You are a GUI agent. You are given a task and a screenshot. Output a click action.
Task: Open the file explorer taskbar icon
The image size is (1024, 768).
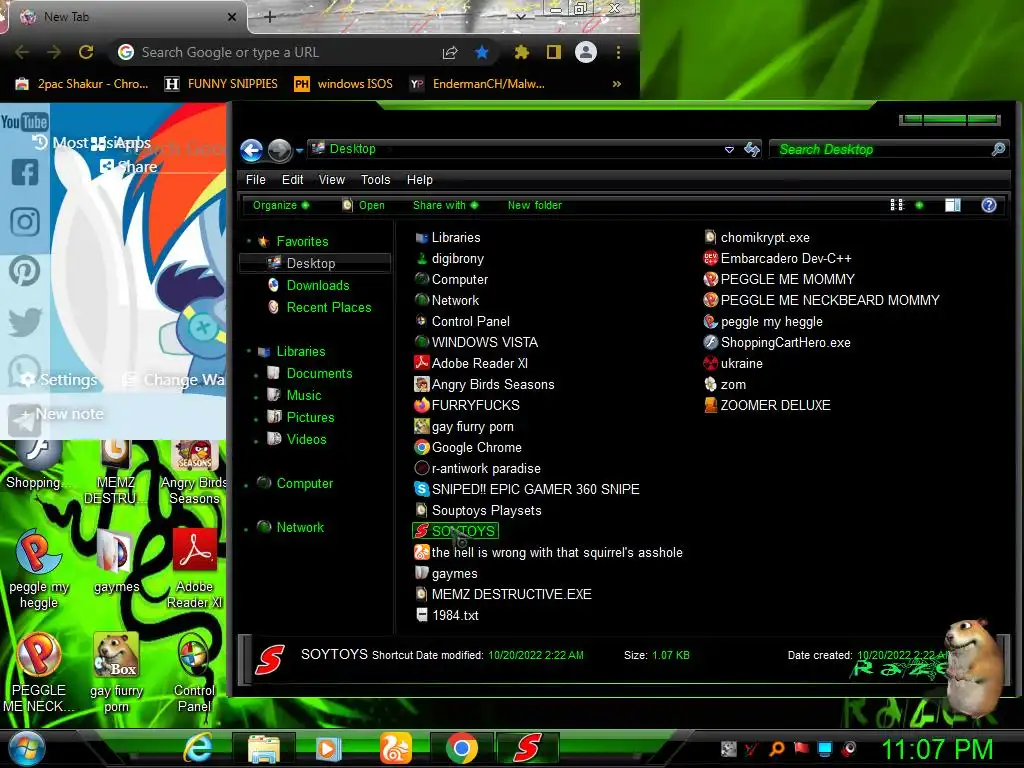(264, 748)
